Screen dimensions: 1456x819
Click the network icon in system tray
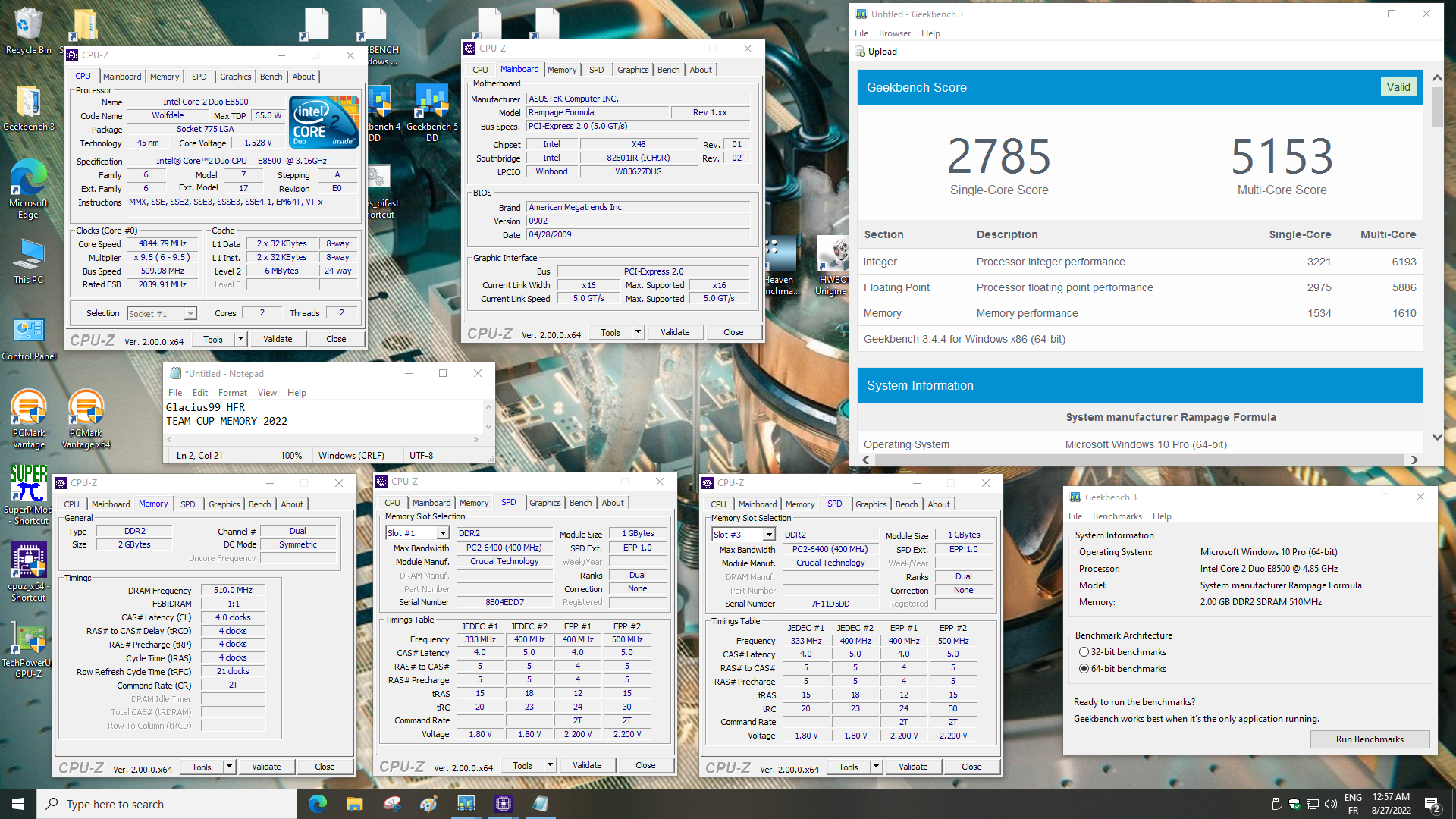coord(1313,804)
